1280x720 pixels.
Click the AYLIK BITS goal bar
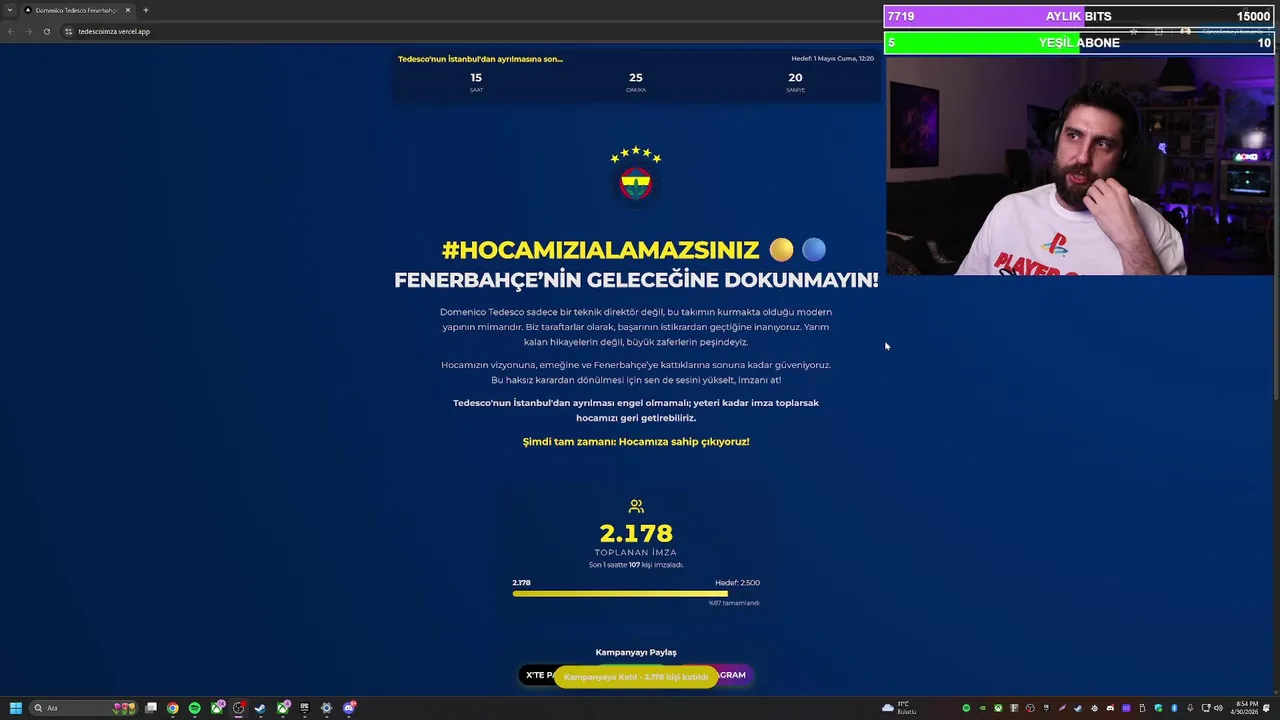pos(1079,17)
